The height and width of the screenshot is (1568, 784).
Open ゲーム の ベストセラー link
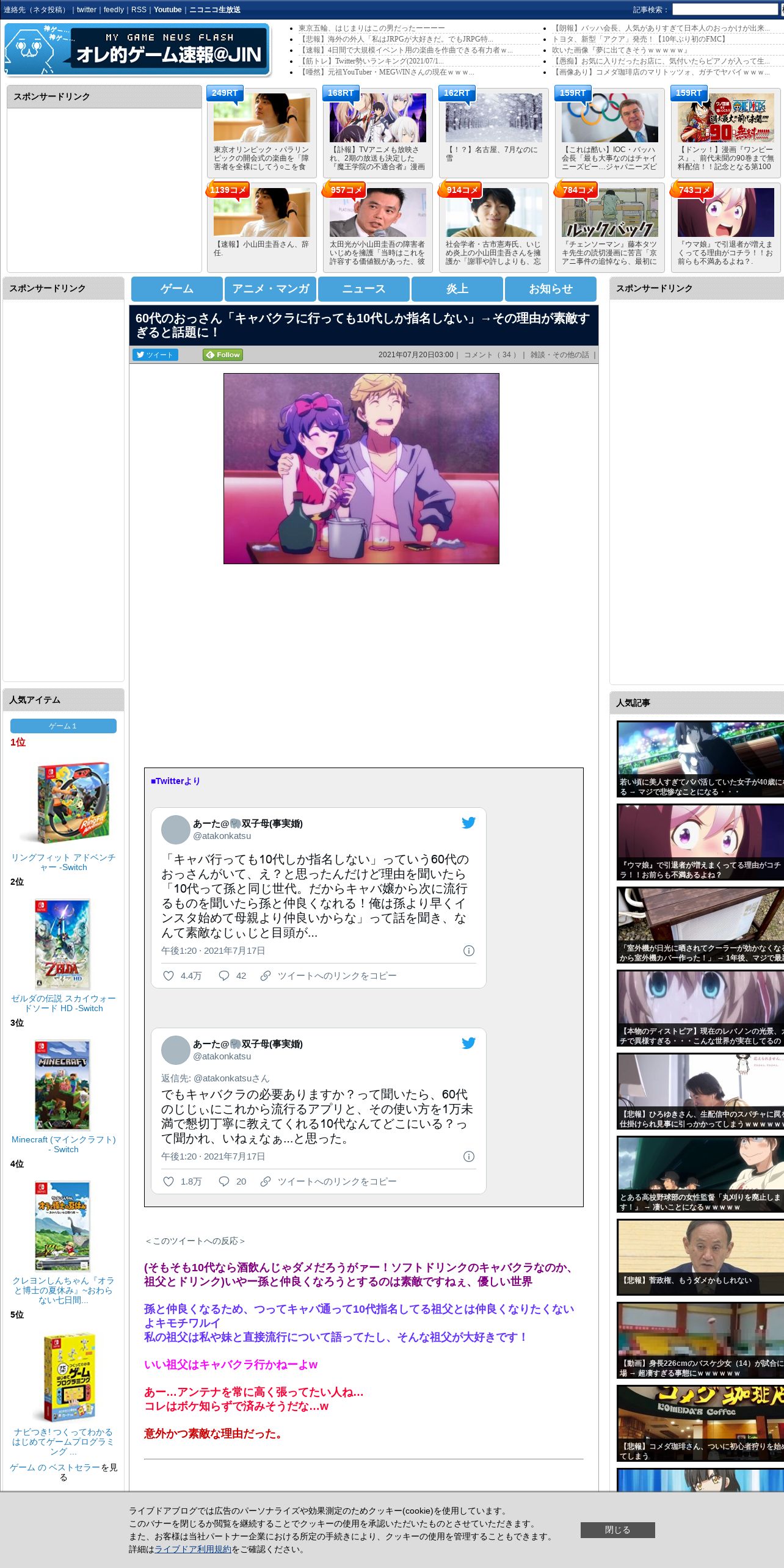(55, 1467)
